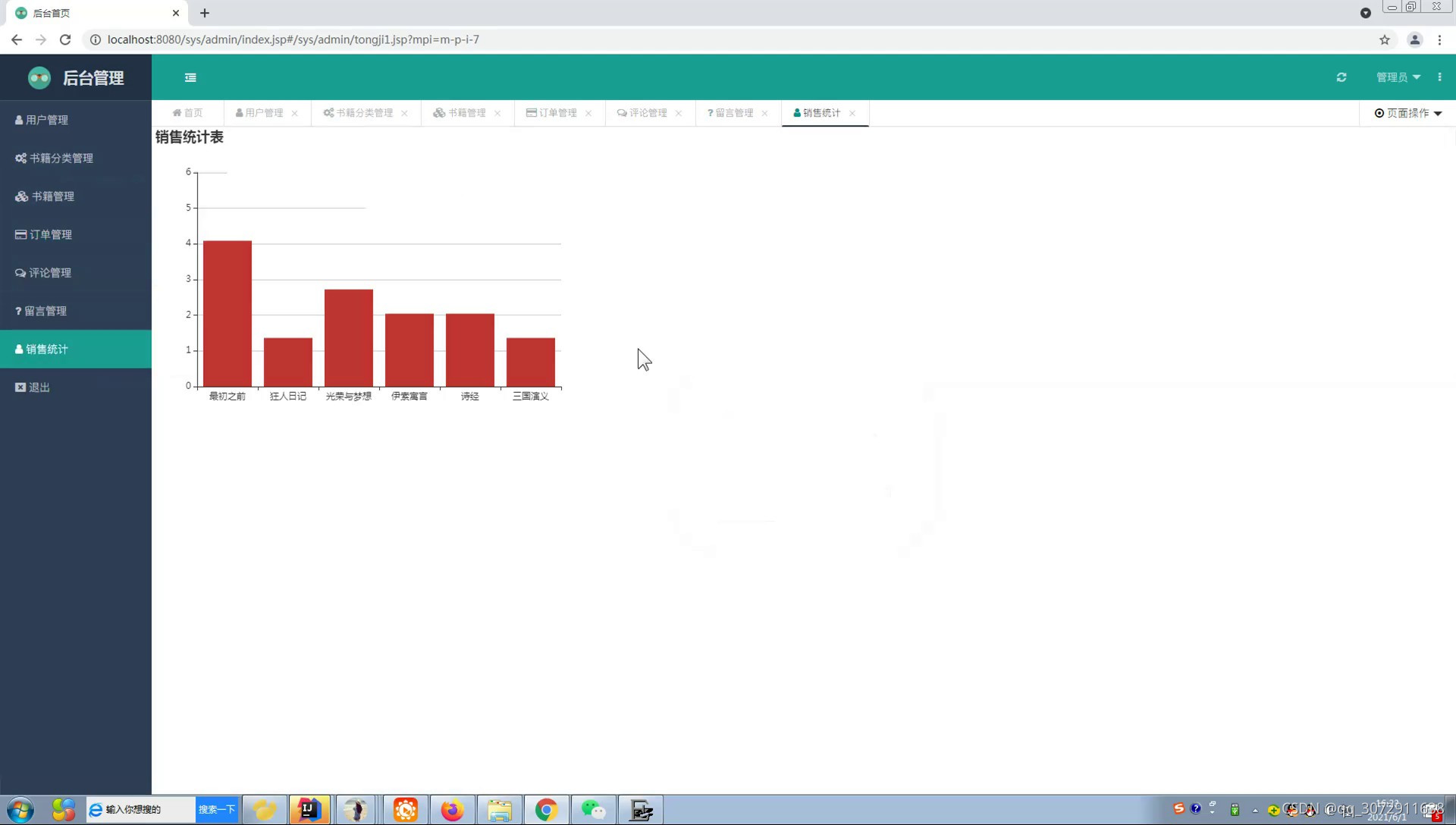Open the orange circular app taskbar icon
The image size is (1456, 825).
pos(406,810)
